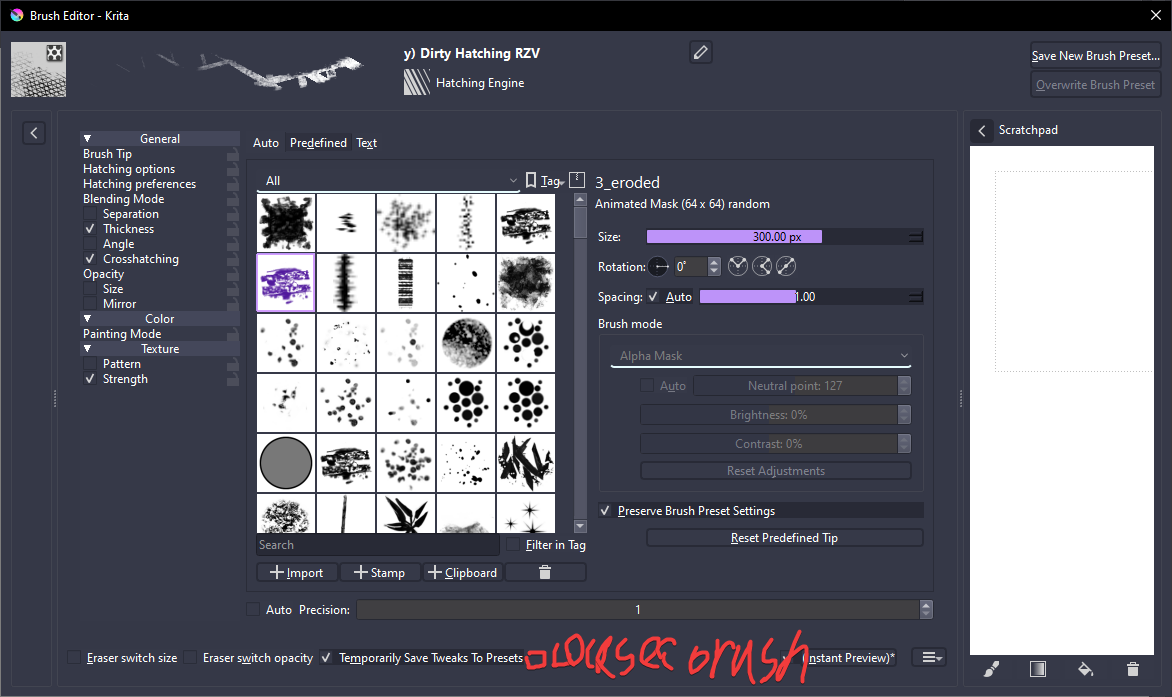Click the Clipboard button

[x=463, y=572]
